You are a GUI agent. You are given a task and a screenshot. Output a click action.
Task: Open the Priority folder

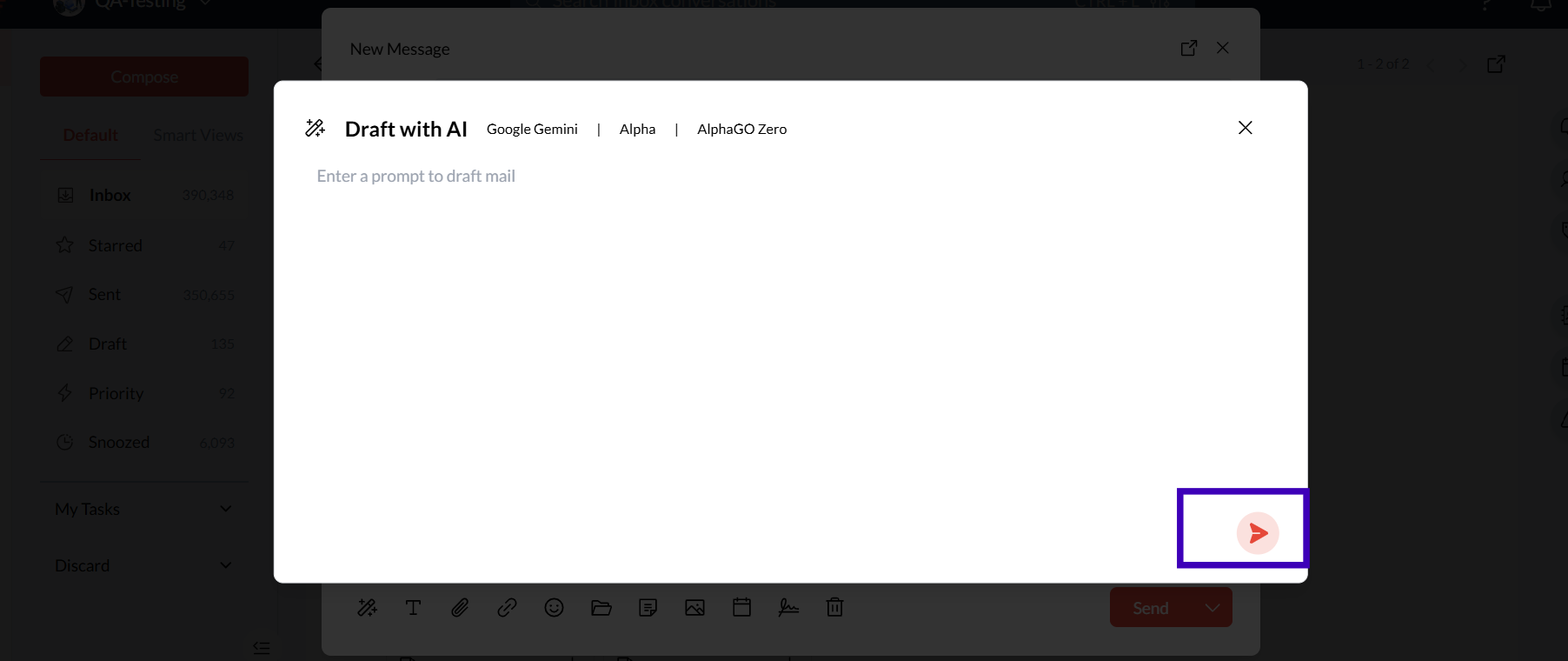tap(144, 393)
